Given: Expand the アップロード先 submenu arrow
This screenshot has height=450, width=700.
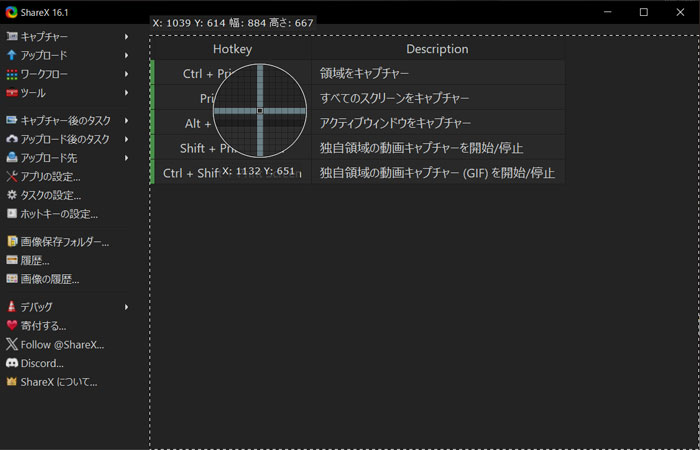Looking at the screenshot, I should 127,158.
